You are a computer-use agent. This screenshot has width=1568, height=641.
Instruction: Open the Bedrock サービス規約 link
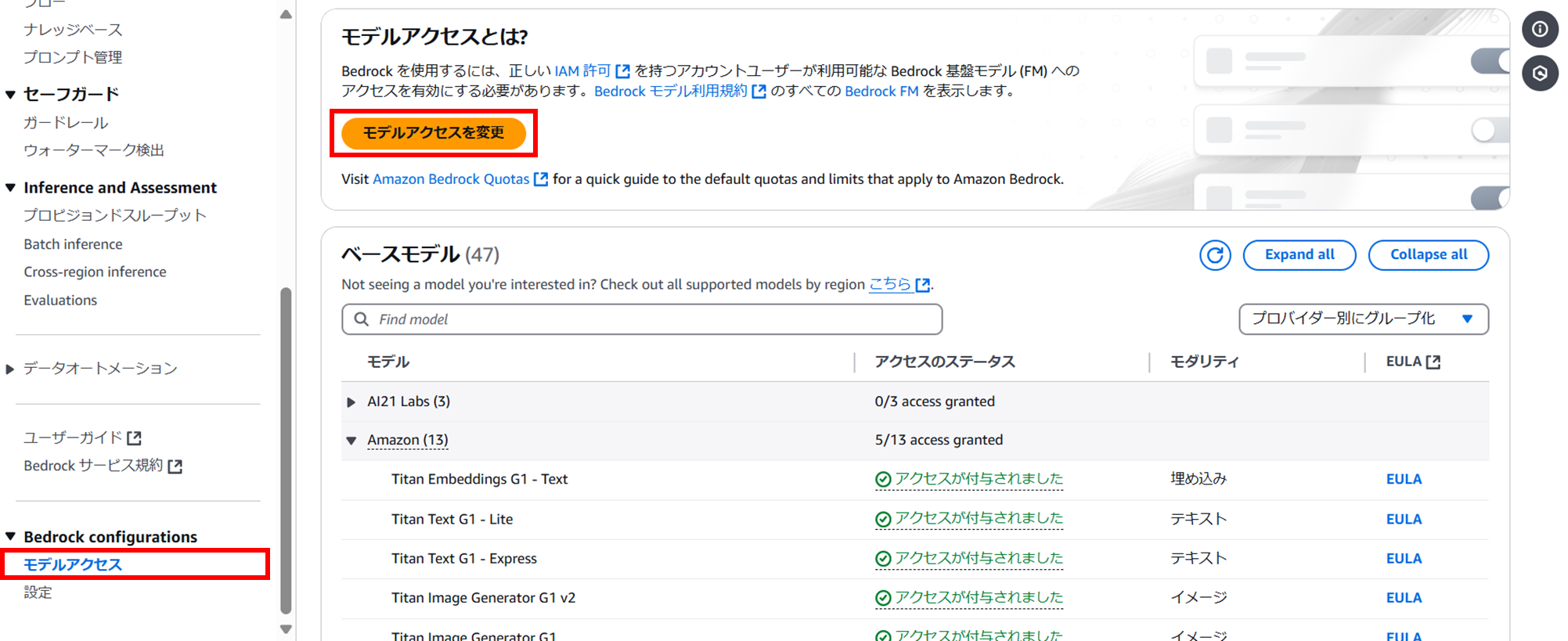tap(93, 466)
